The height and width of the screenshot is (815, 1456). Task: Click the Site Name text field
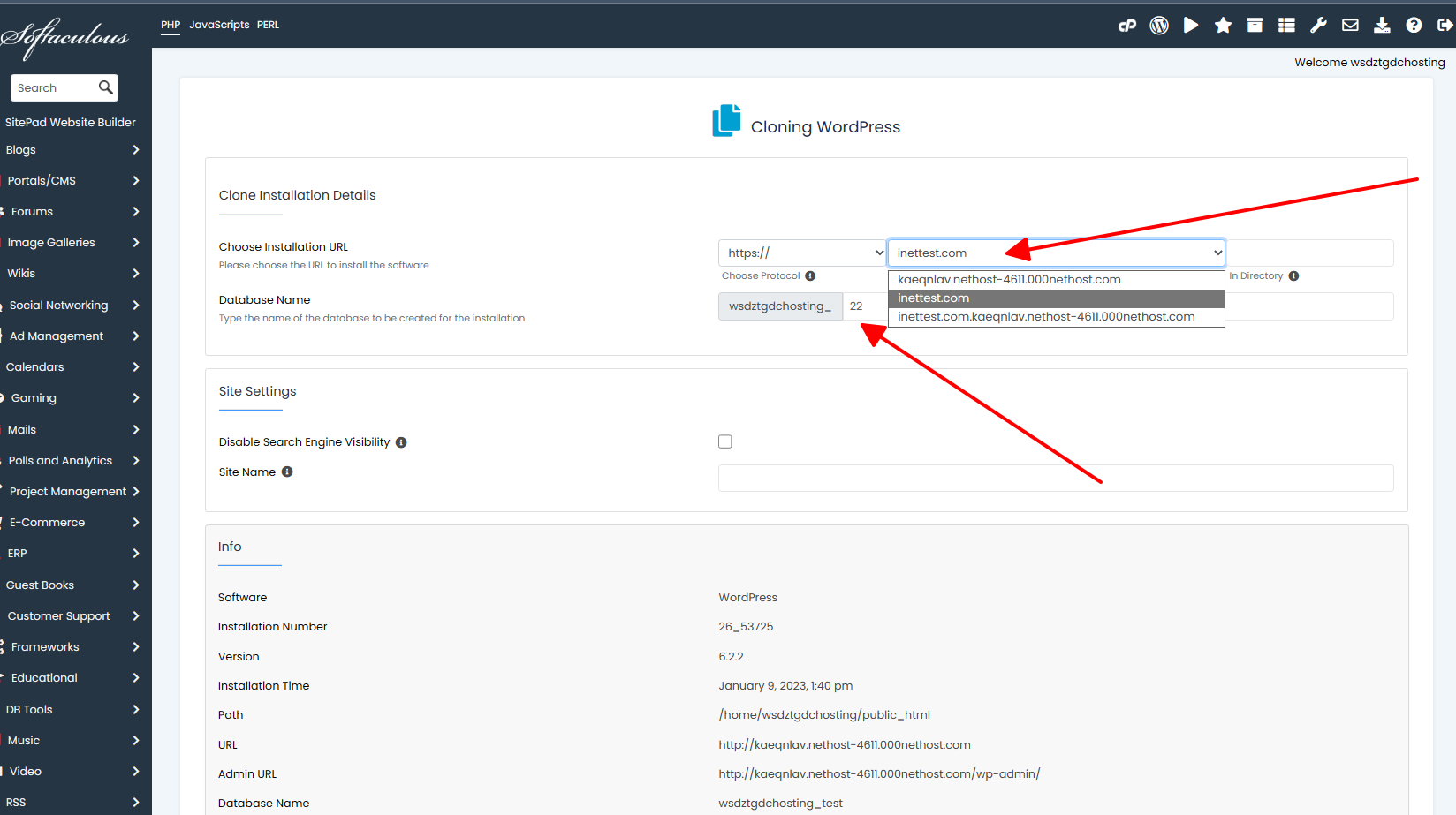(x=1056, y=478)
